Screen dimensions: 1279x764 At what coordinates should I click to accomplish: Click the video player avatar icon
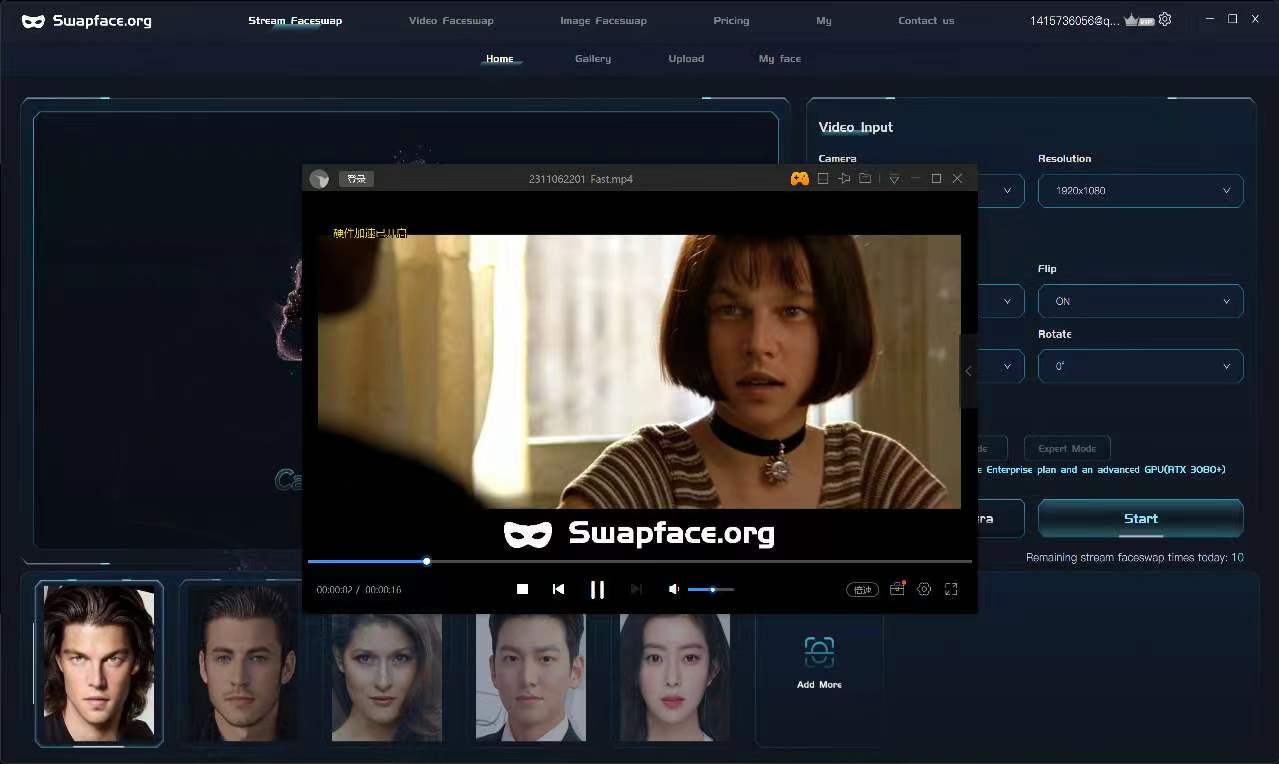coord(320,179)
